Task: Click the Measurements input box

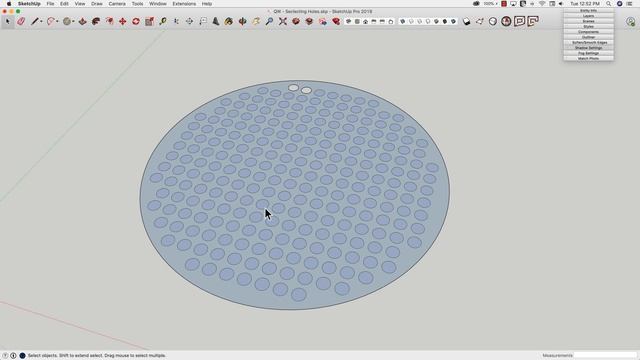Action: [605, 356]
